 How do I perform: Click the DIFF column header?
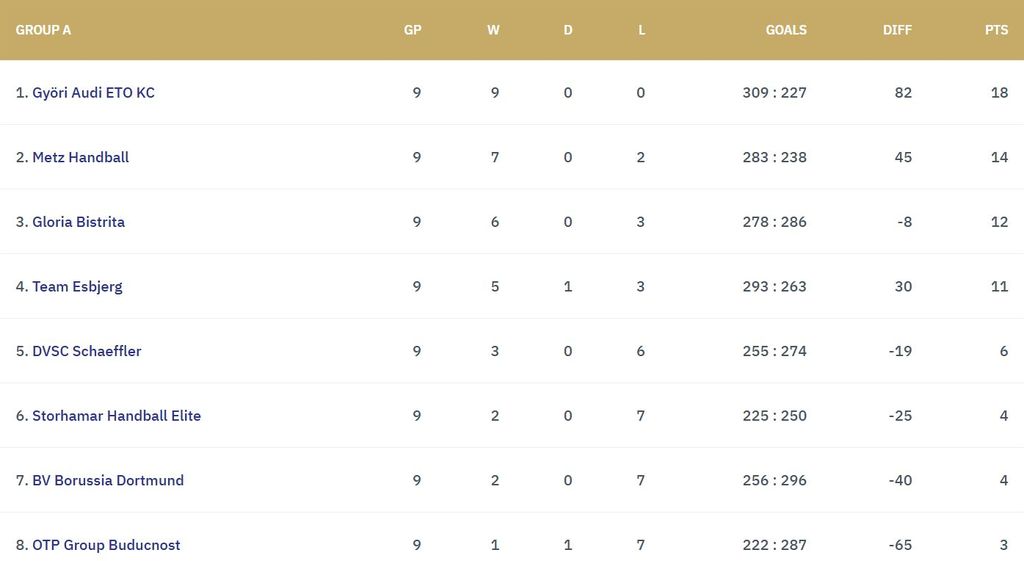pos(897,30)
